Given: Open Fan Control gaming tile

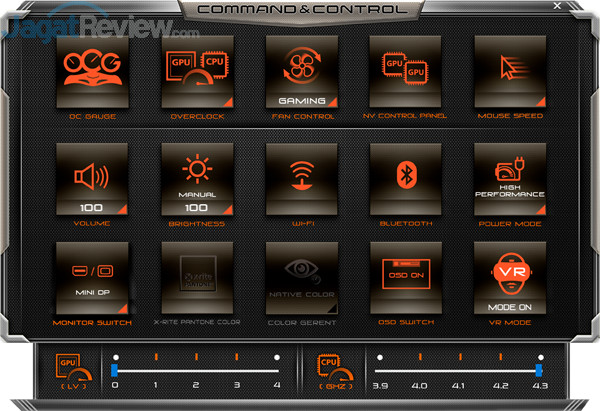Looking at the screenshot, I should pos(301,71).
